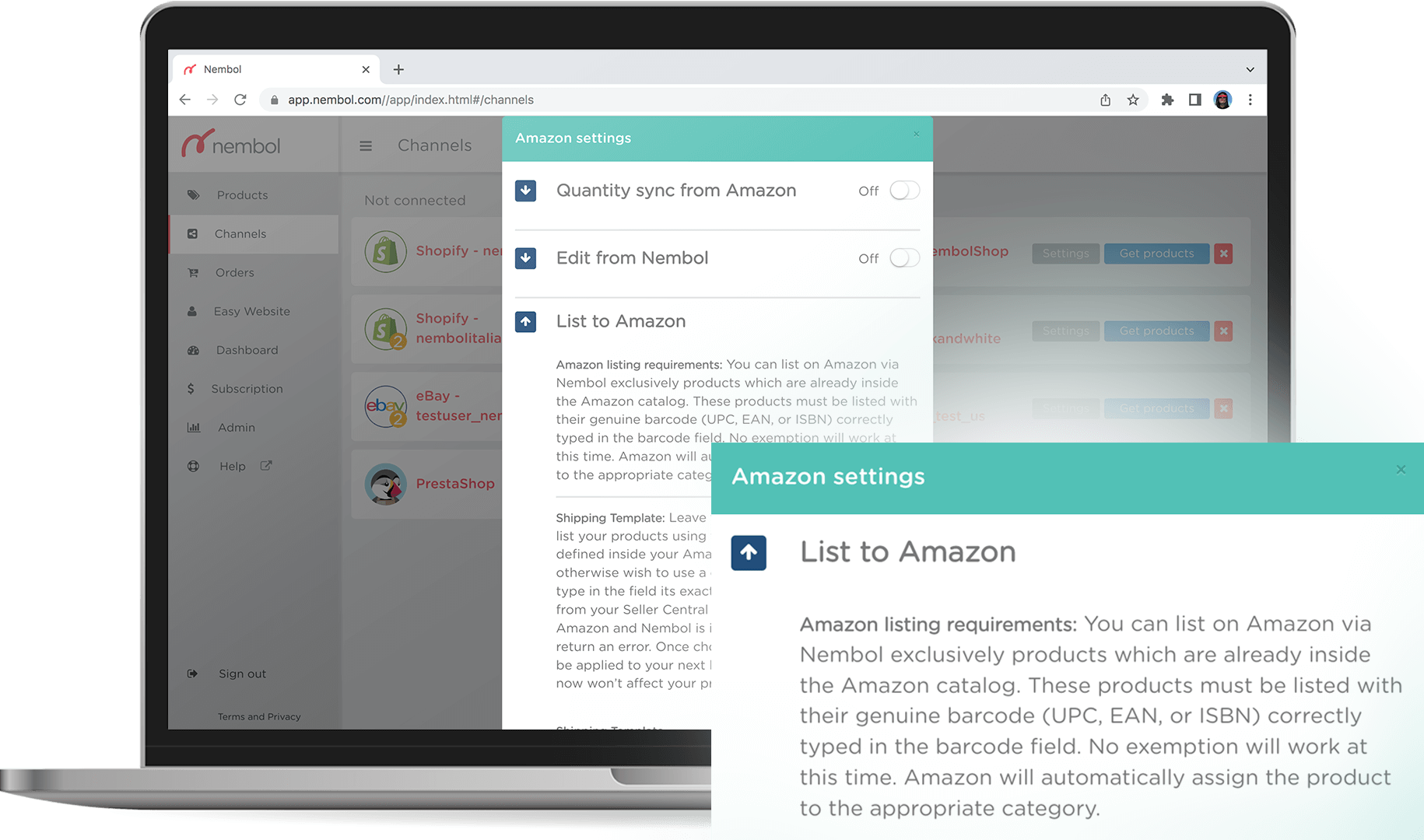Click the browser forward arrow

pos(212,100)
